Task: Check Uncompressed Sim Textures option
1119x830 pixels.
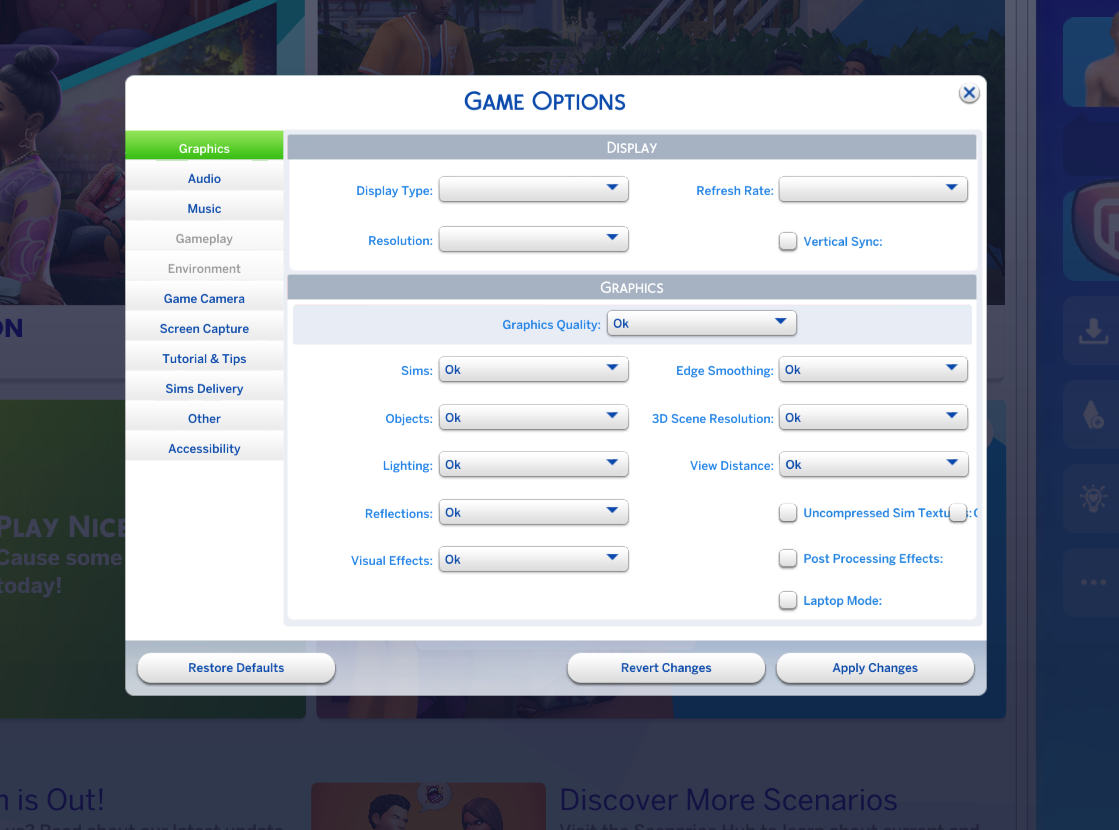Action: pos(788,513)
